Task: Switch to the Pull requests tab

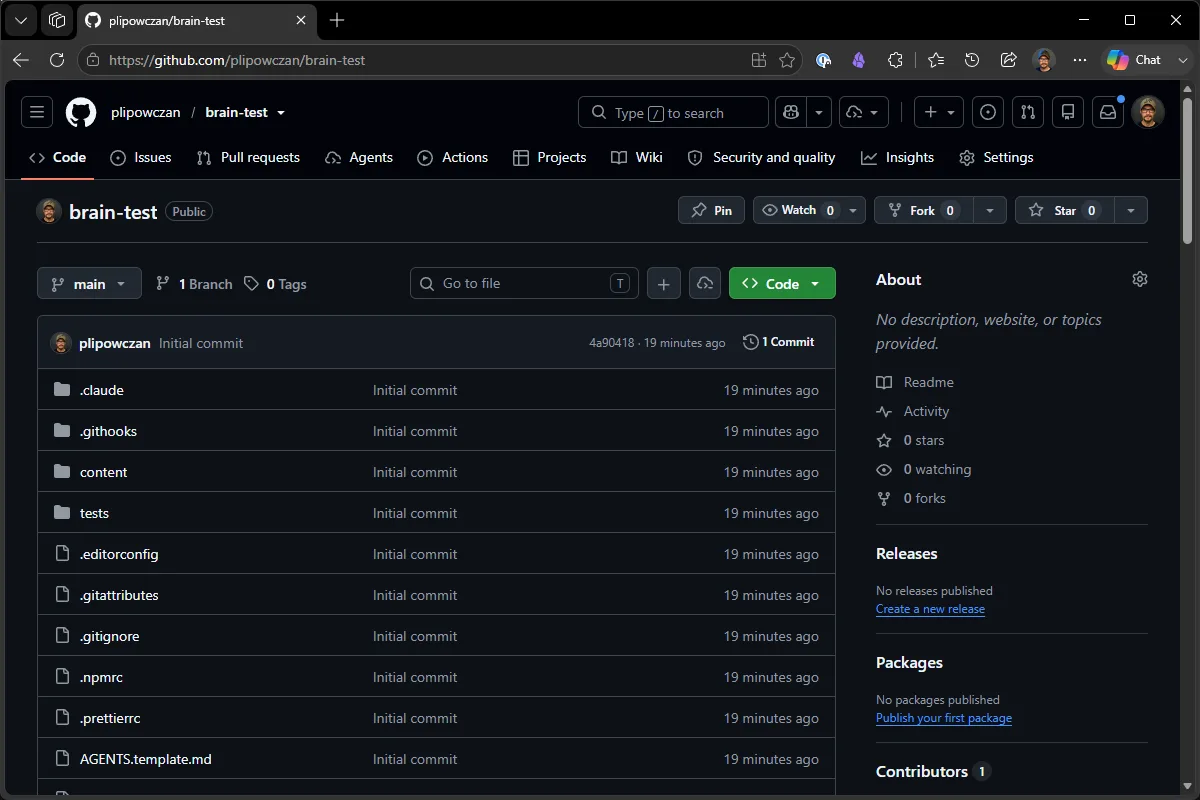Action: (x=248, y=157)
